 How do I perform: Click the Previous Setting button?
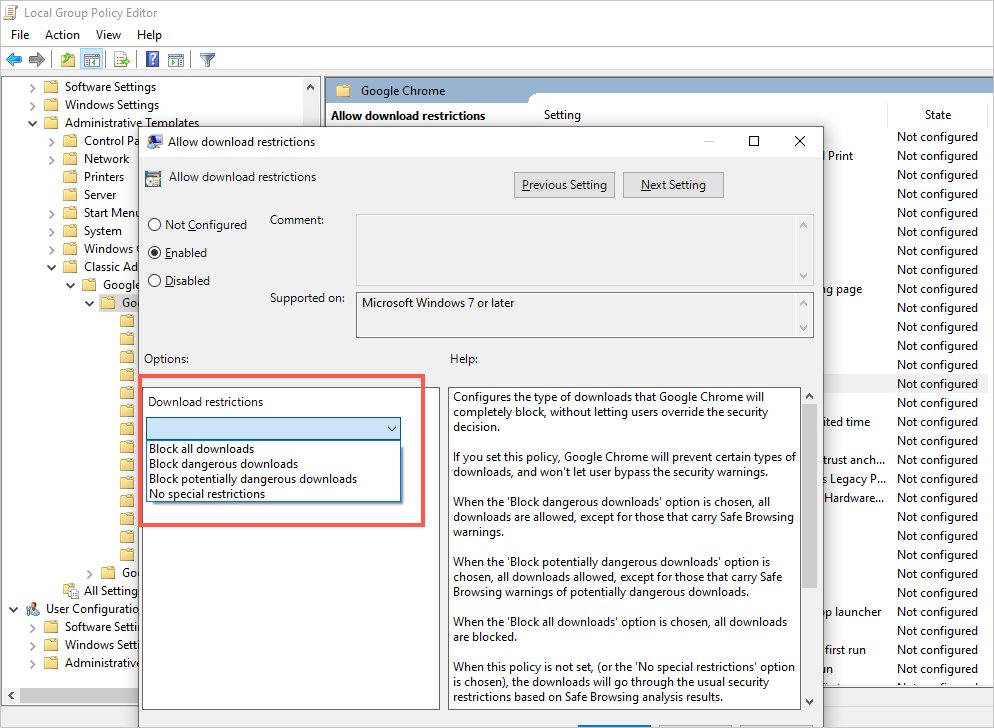pos(564,185)
